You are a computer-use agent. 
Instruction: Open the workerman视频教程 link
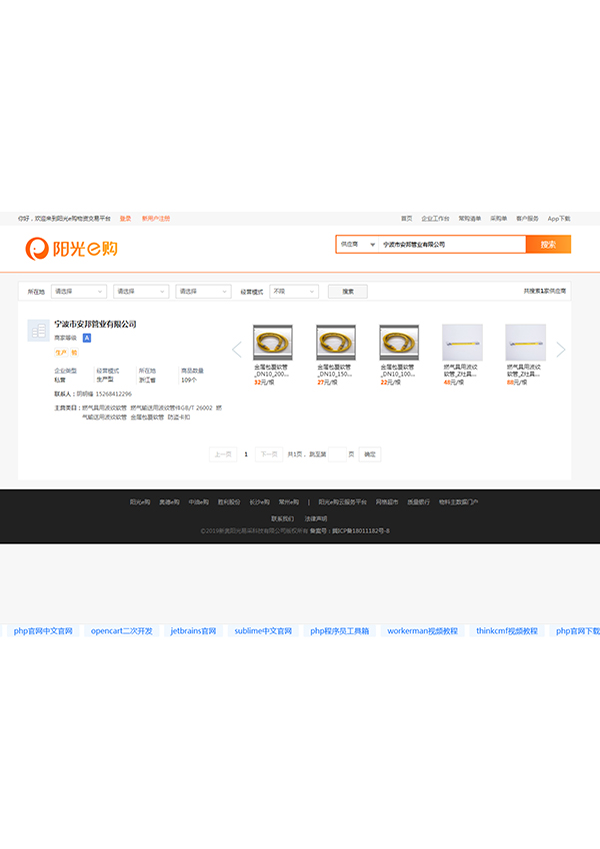coord(422,631)
